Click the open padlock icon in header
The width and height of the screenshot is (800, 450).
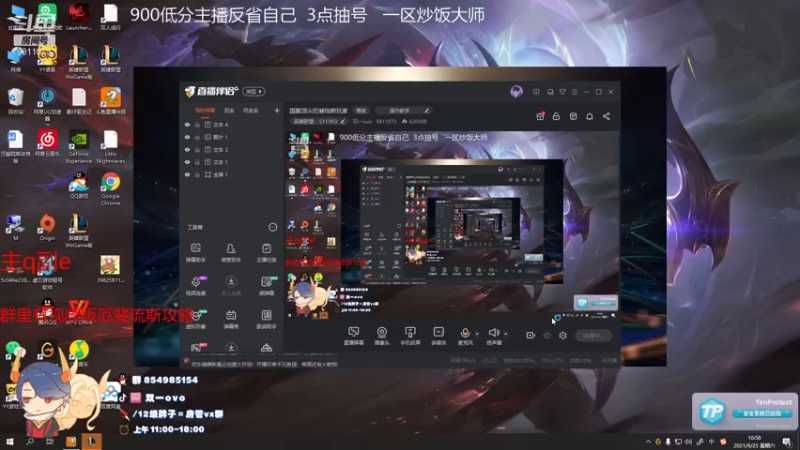(556, 116)
